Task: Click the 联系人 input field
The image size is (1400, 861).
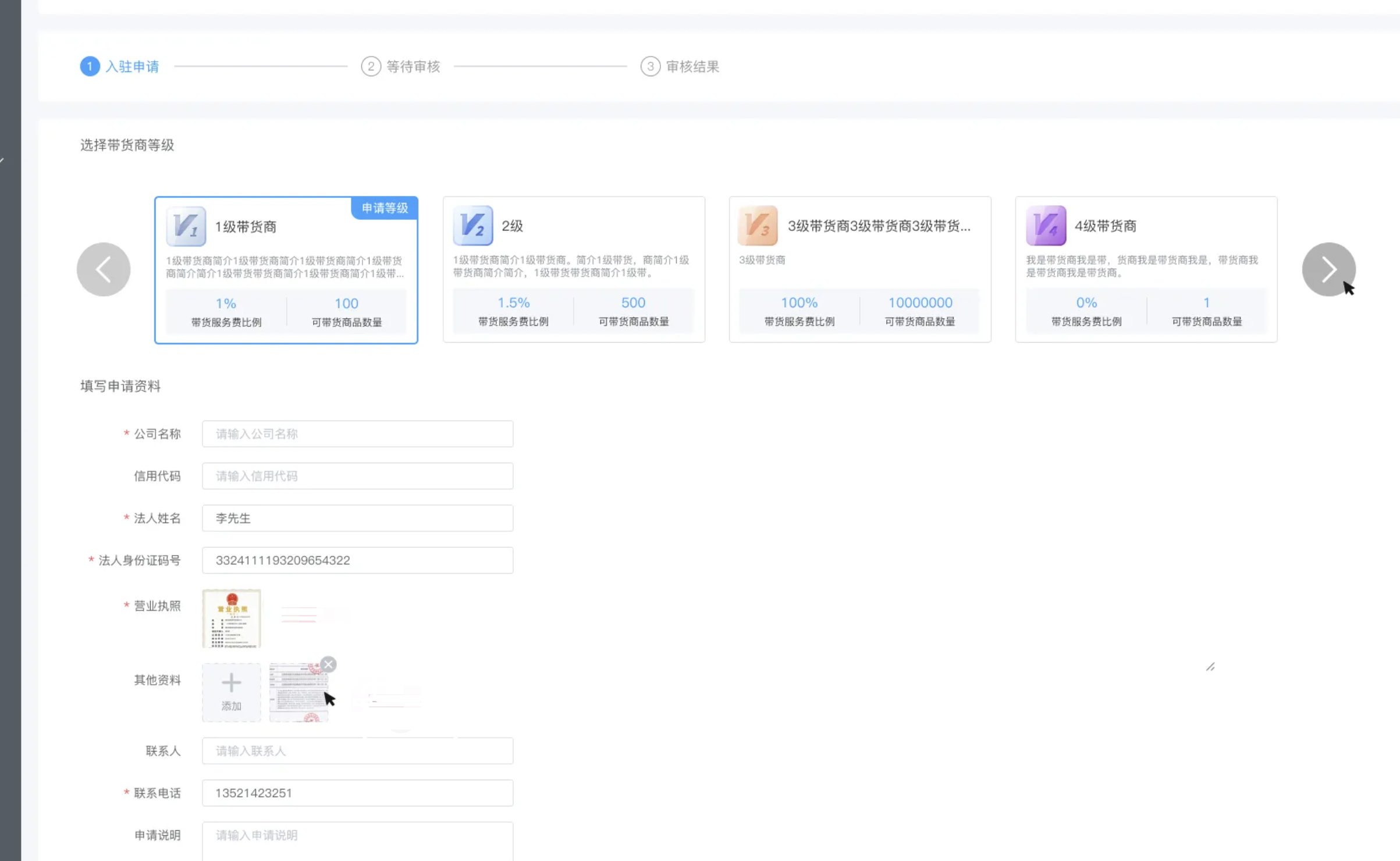Action: (x=357, y=751)
